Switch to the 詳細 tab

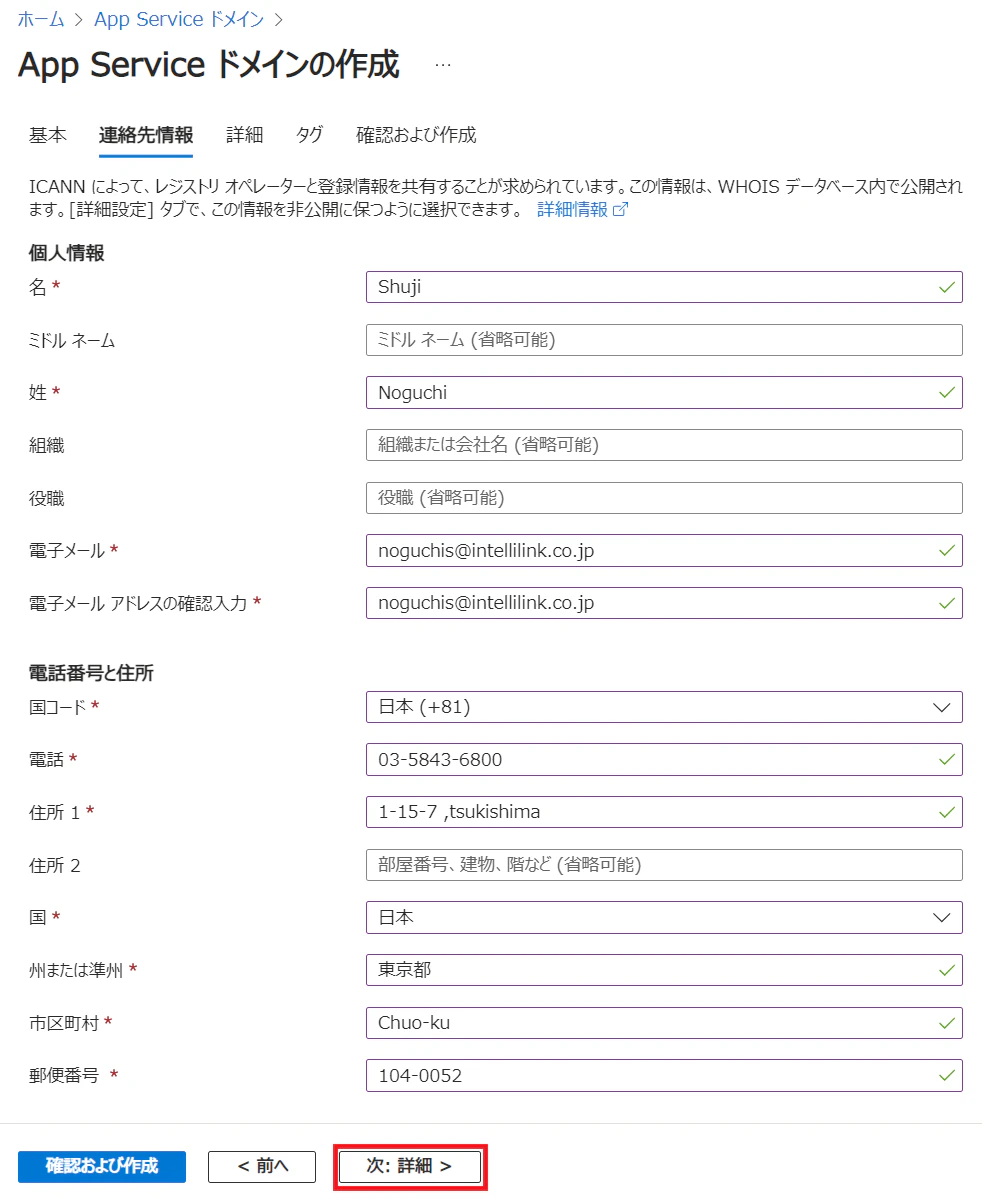(245, 135)
